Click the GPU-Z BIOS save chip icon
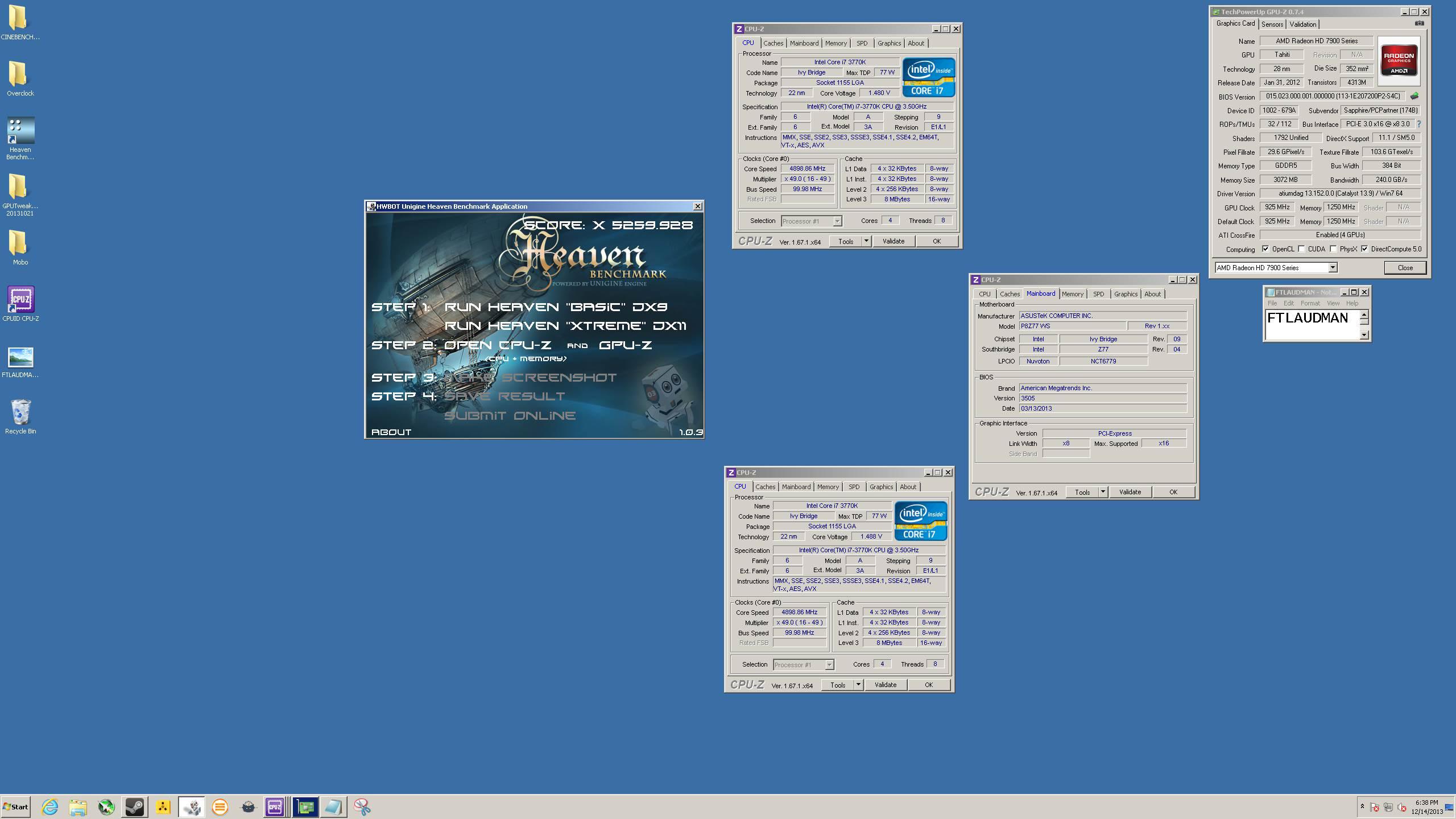This screenshot has height=819, width=1456. point(1414,96)
